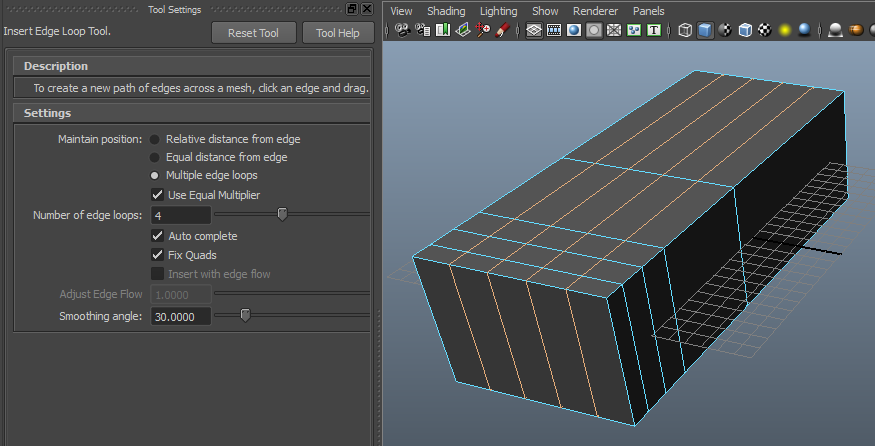
Task: Enable the Wireframe cube icon
Action: tap(685, 30)
